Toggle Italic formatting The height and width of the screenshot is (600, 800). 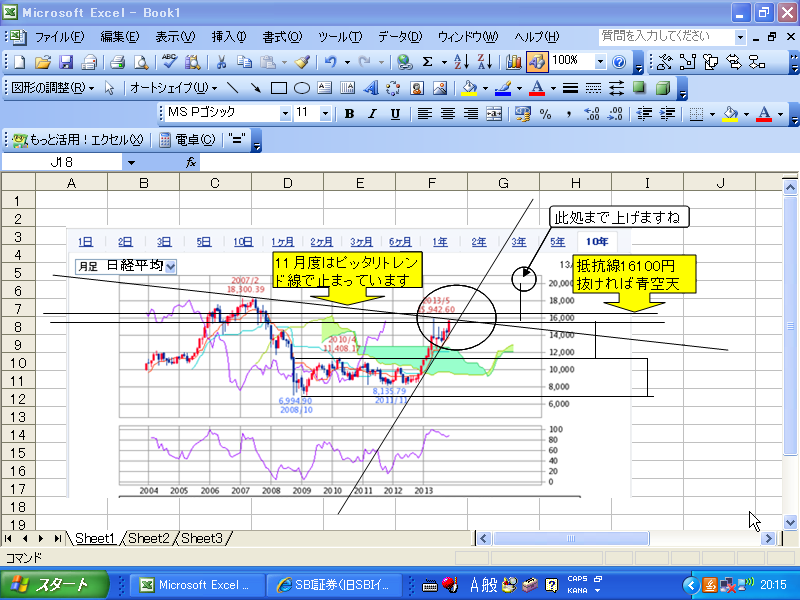pos(372,114)
